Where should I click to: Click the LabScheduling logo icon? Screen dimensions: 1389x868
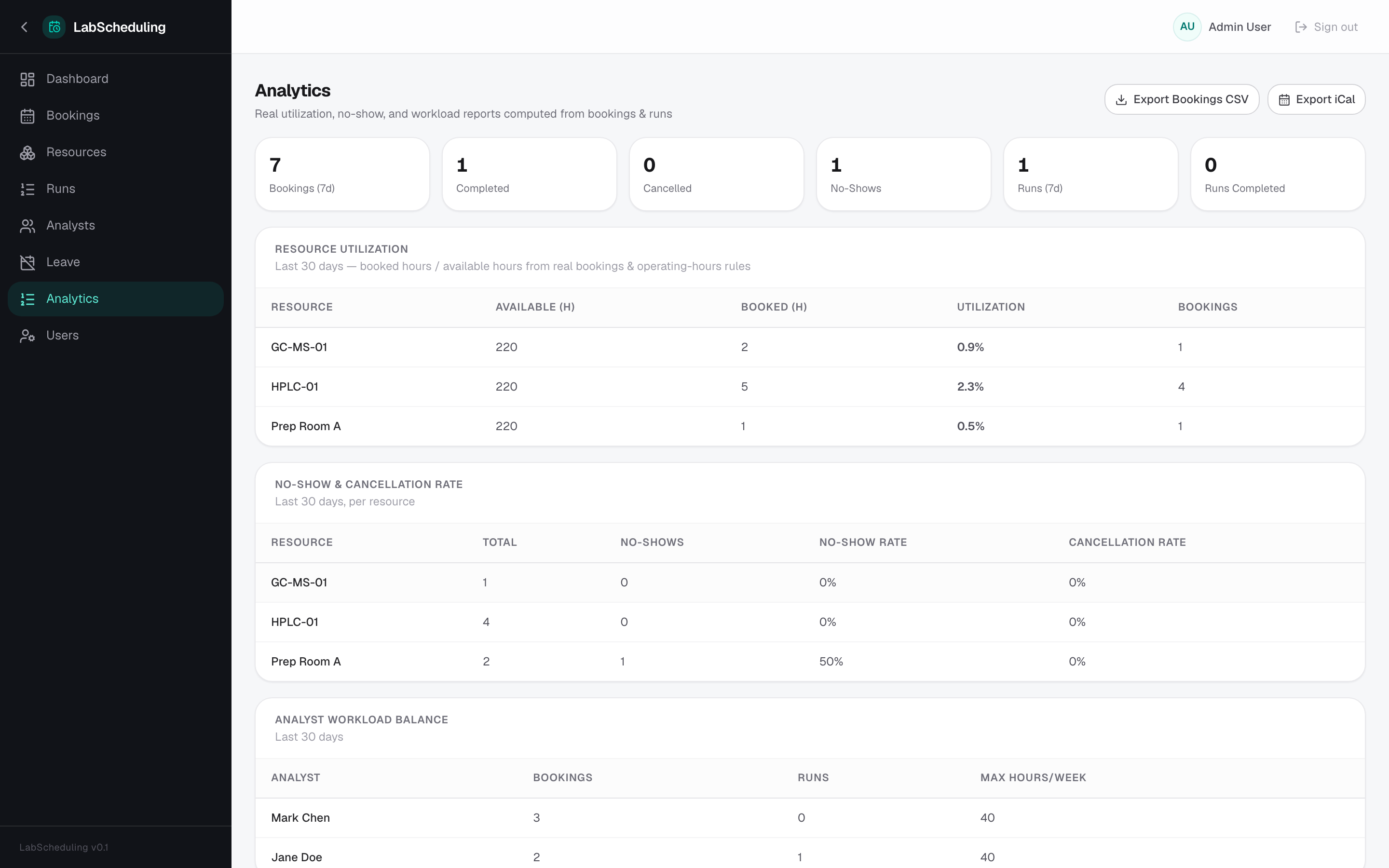(54, 27)
